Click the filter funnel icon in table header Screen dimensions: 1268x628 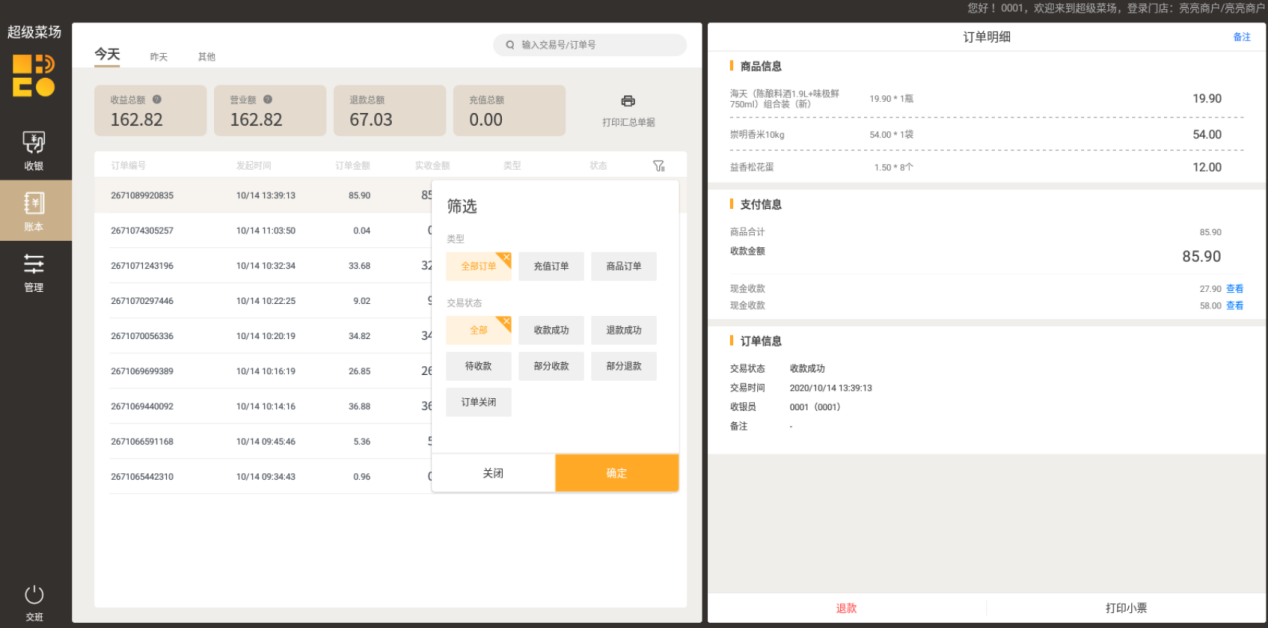[x=658, y=166]
